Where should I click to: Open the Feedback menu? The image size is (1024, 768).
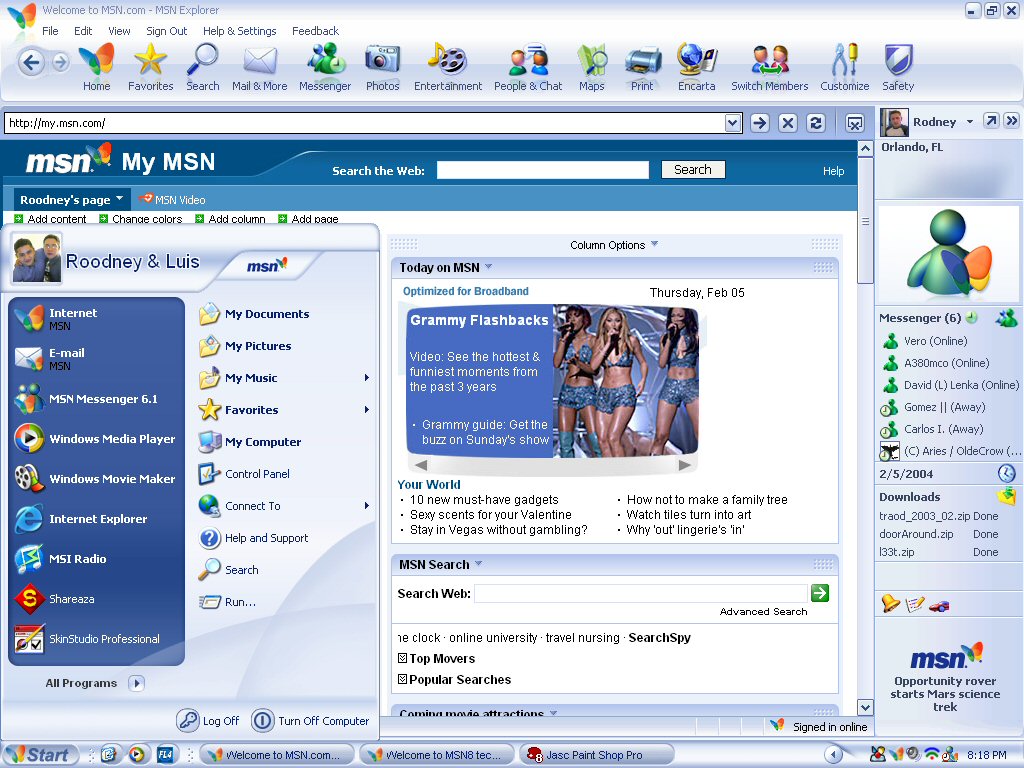pyautogui.click(x=315, y=31)
